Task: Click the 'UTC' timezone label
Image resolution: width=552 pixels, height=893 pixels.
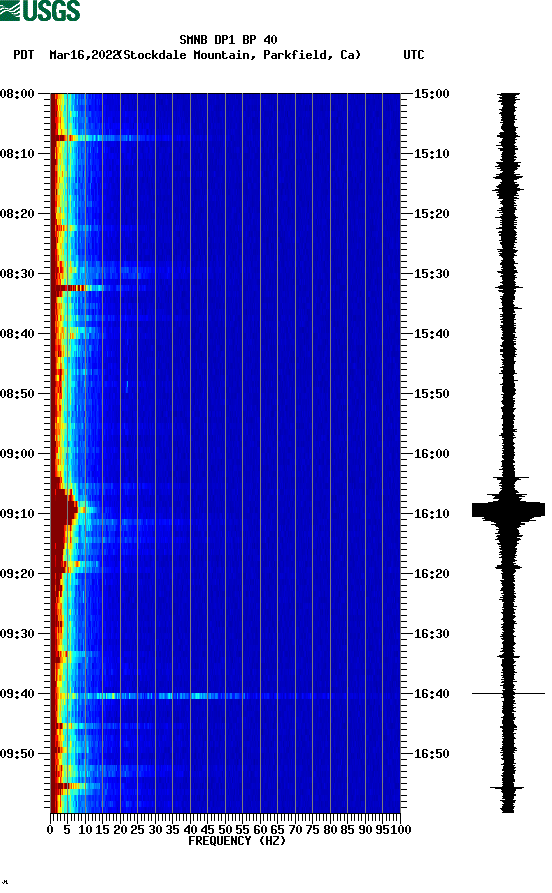Action: [414, 55]
